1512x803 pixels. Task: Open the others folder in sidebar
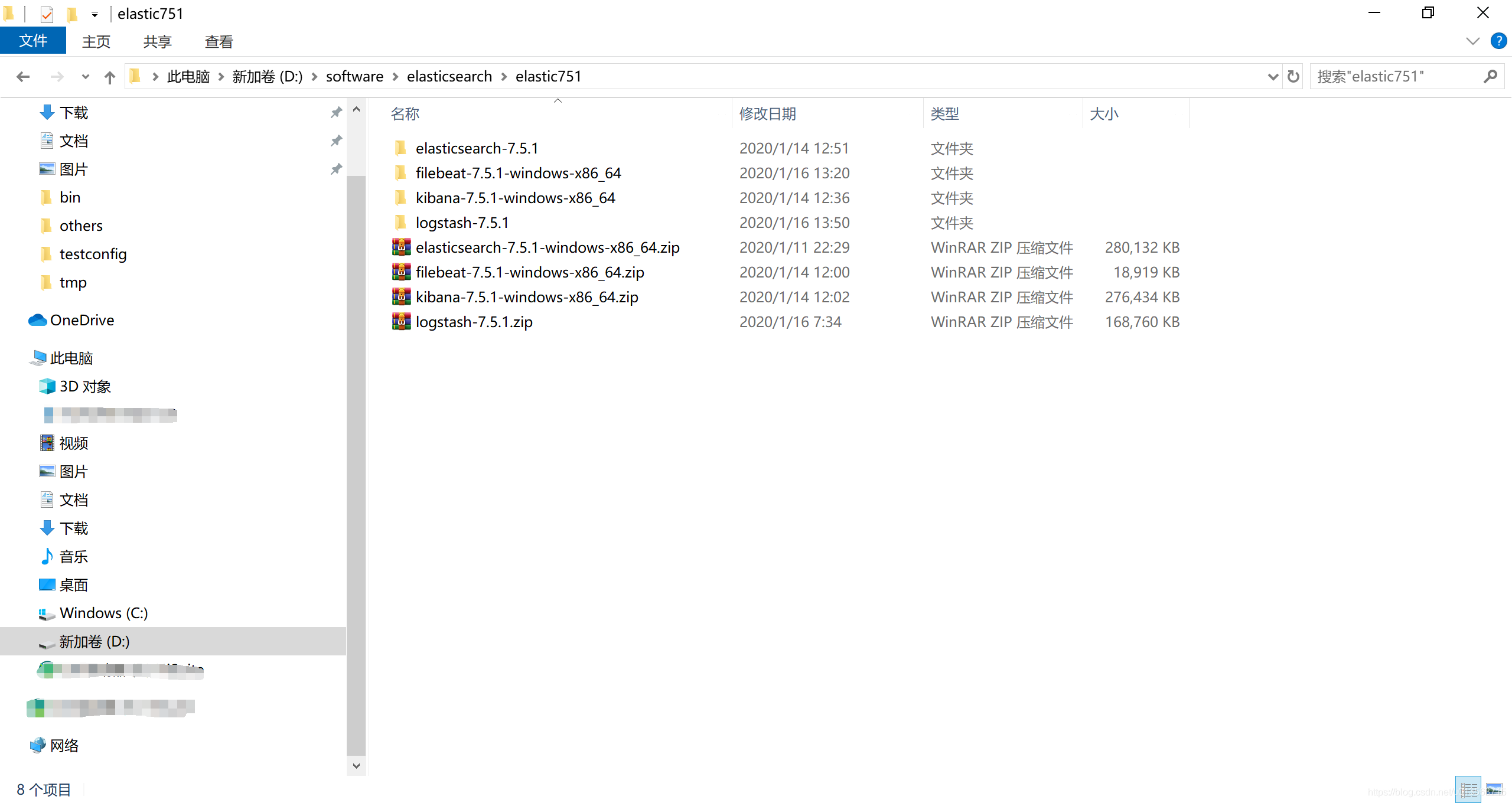(x=81, y=226)
